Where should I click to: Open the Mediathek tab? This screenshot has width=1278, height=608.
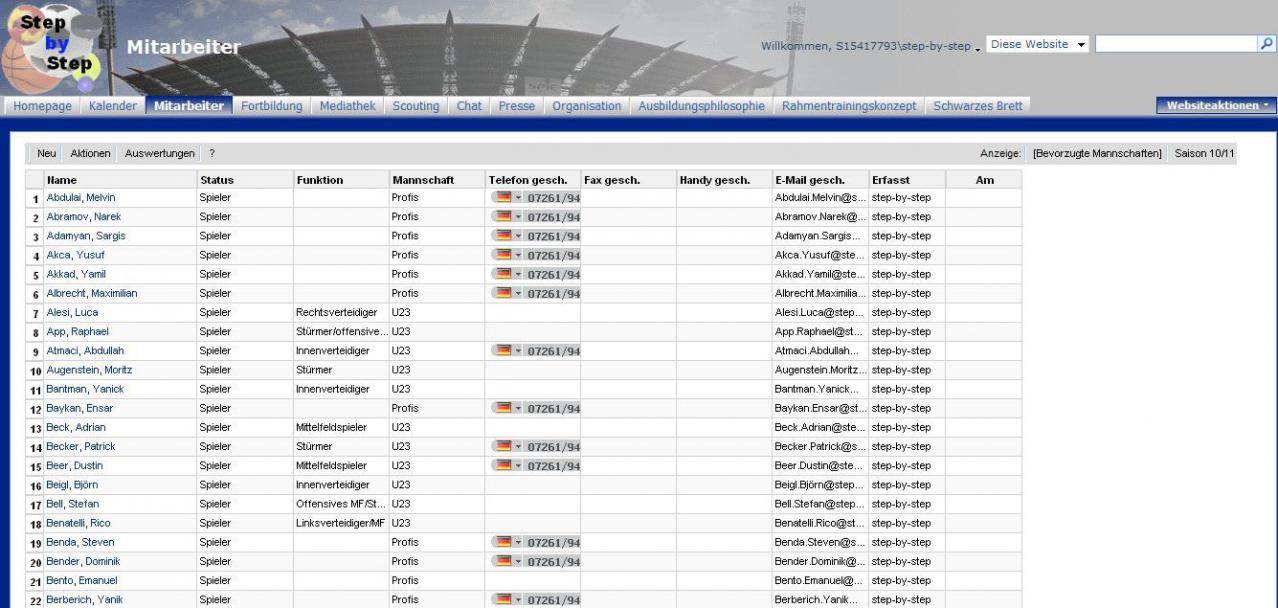[347, 106]
